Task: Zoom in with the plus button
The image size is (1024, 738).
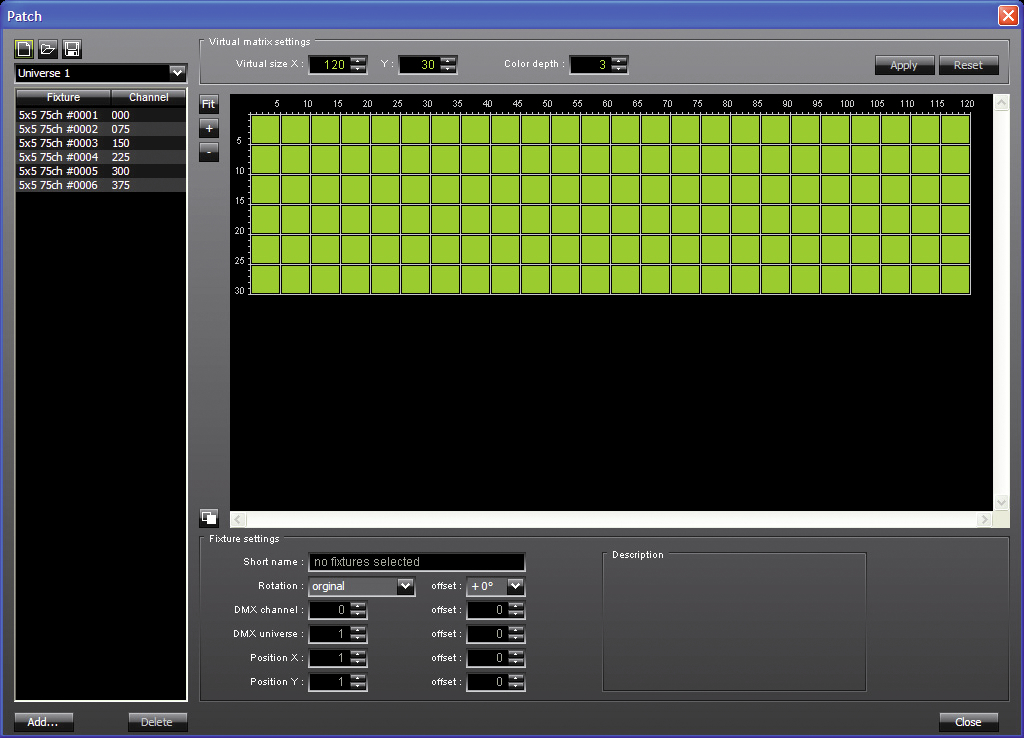Action: pos(208,128)
